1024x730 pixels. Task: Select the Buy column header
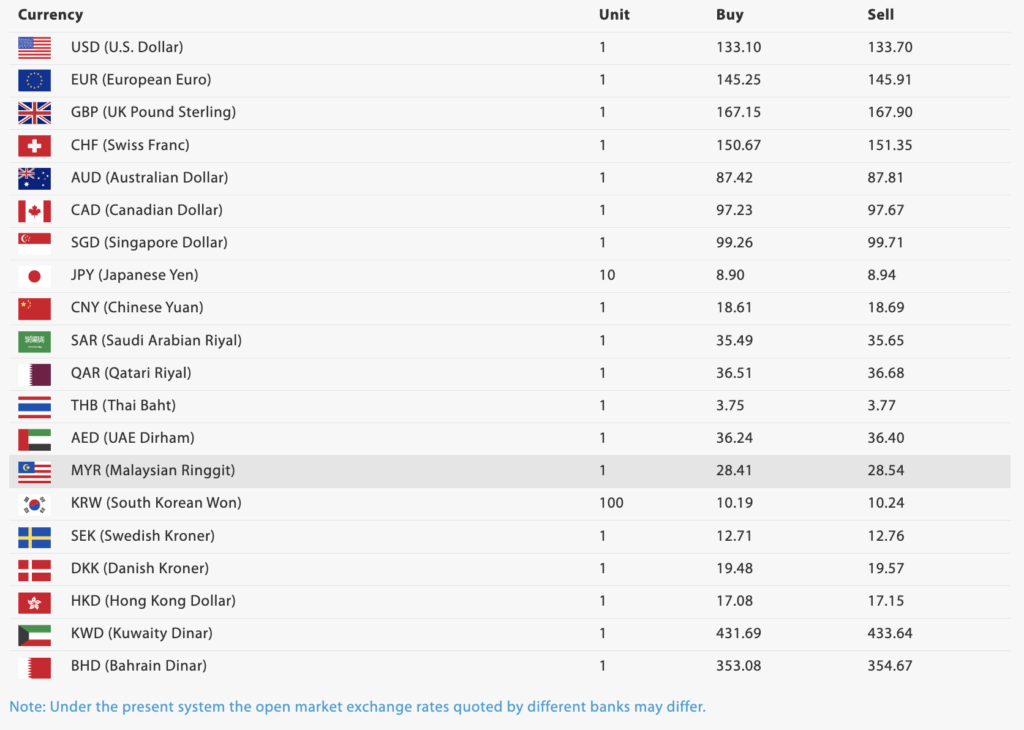click(730, 15)
